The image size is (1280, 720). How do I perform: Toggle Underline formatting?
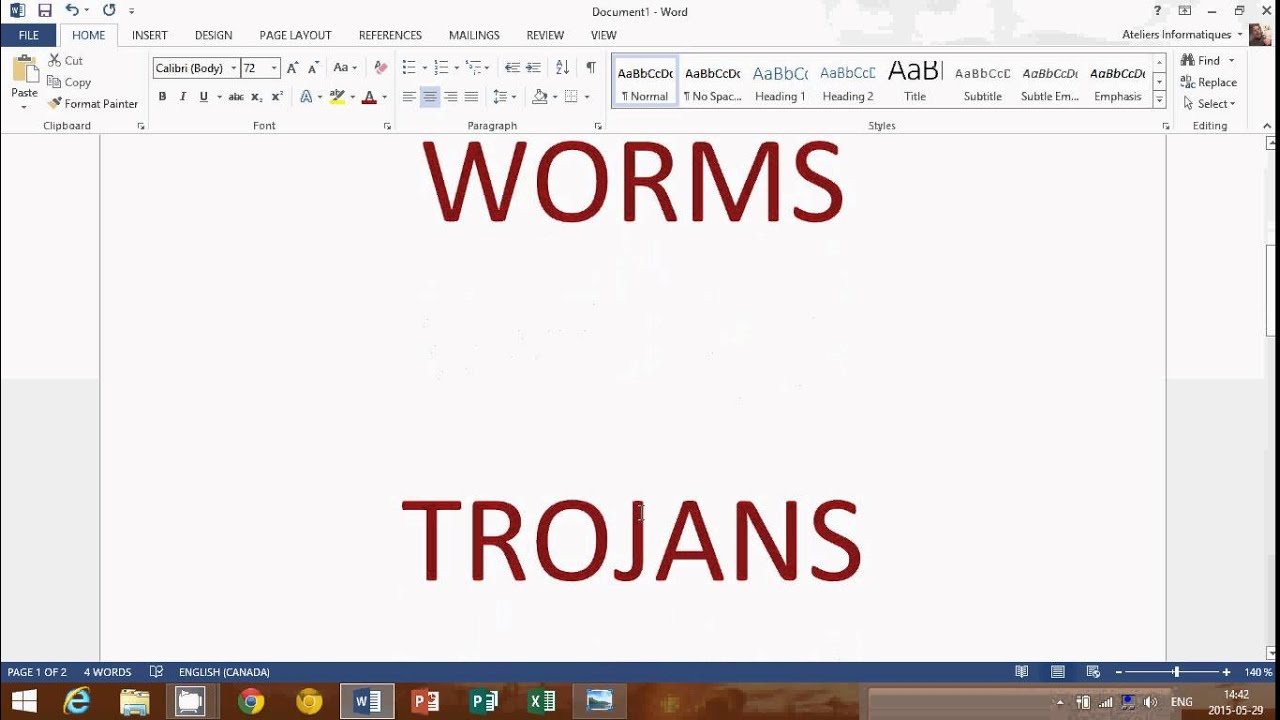point(203,97)
